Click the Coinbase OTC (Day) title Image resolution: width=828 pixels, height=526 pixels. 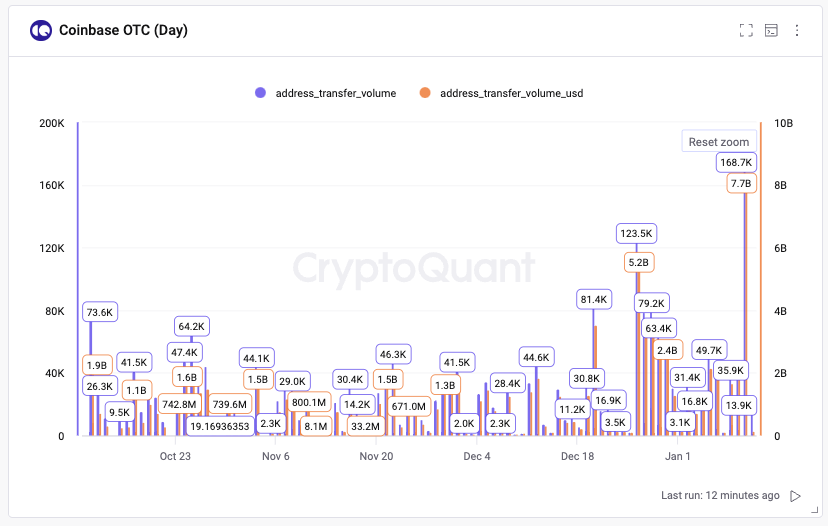(123, 30)
